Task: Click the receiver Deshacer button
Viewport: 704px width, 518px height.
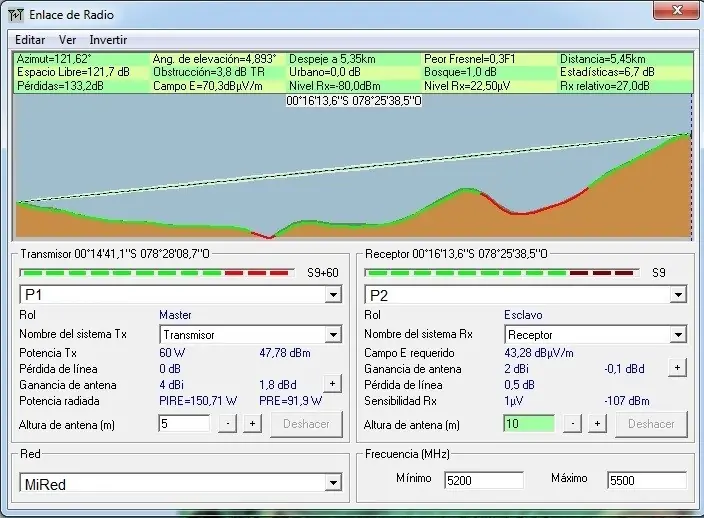Action: pos(651,424)
